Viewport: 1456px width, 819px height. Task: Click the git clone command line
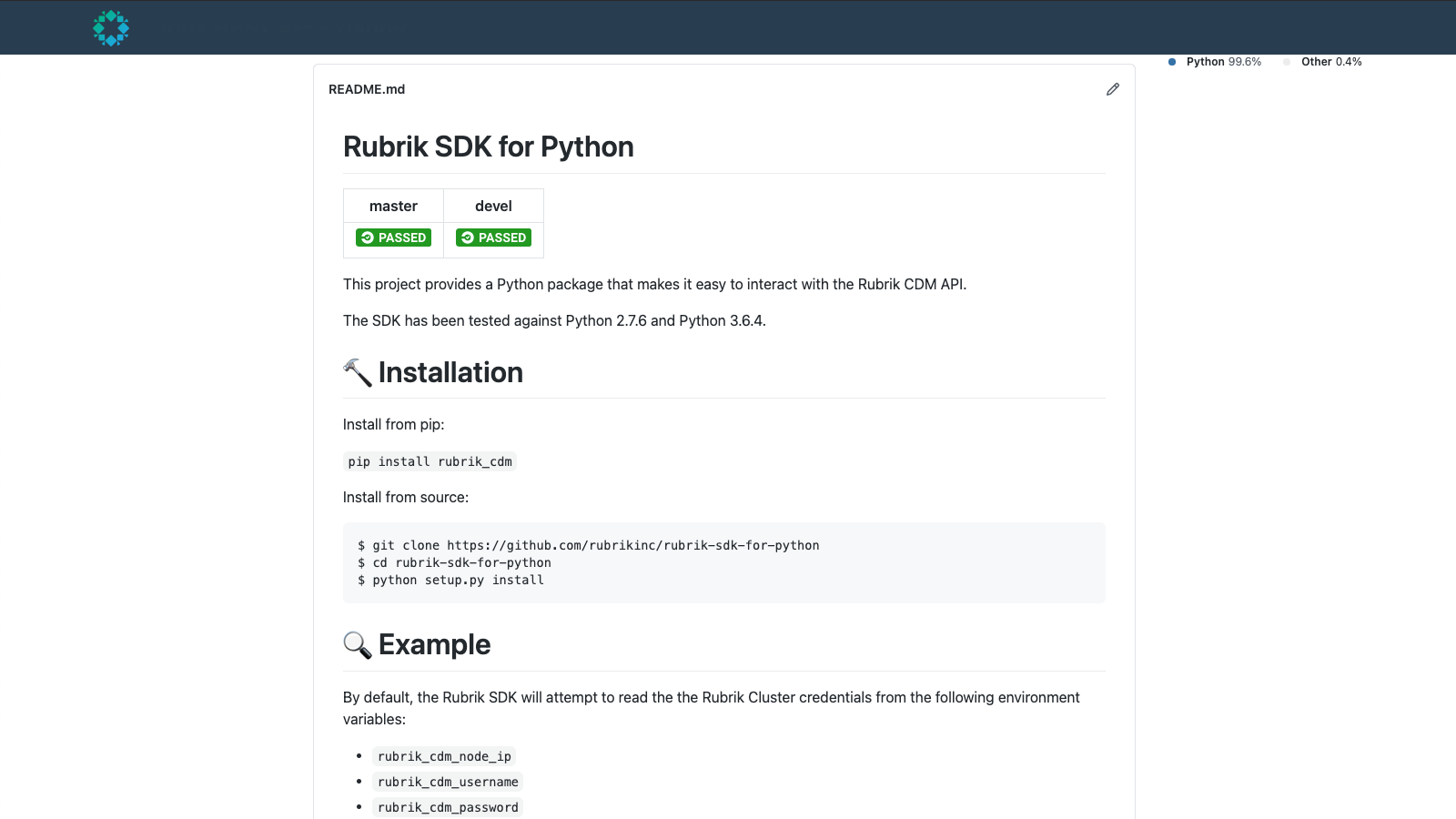click(589, 545)
